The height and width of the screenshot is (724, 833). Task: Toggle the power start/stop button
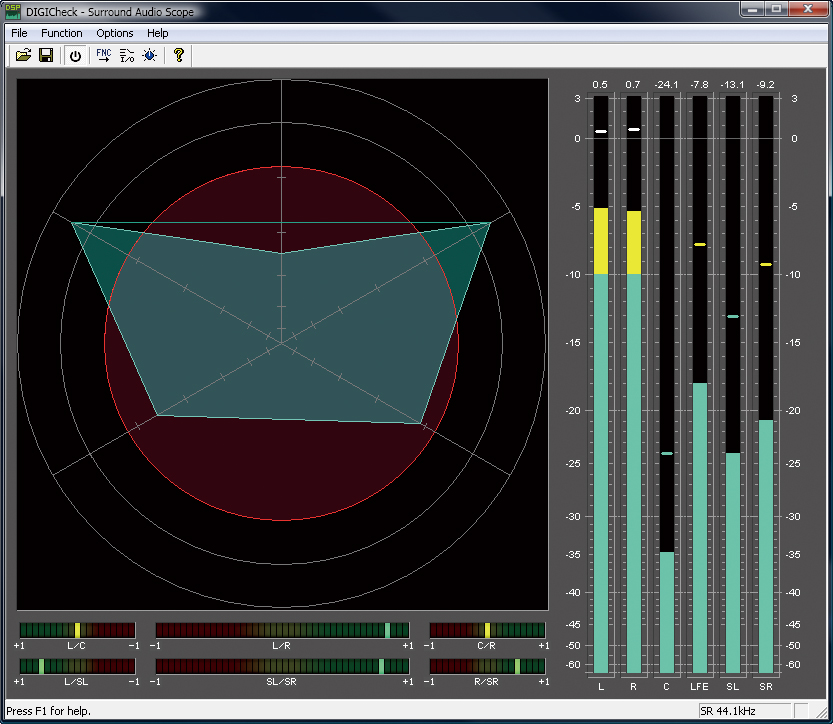[x=75, y=56]
